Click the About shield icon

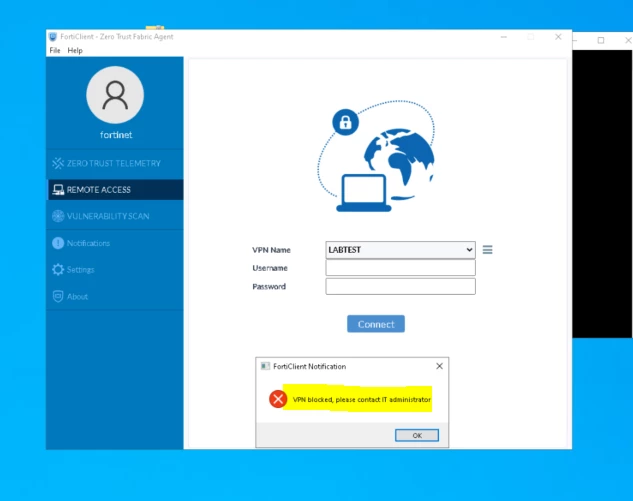tap(58, 296)
